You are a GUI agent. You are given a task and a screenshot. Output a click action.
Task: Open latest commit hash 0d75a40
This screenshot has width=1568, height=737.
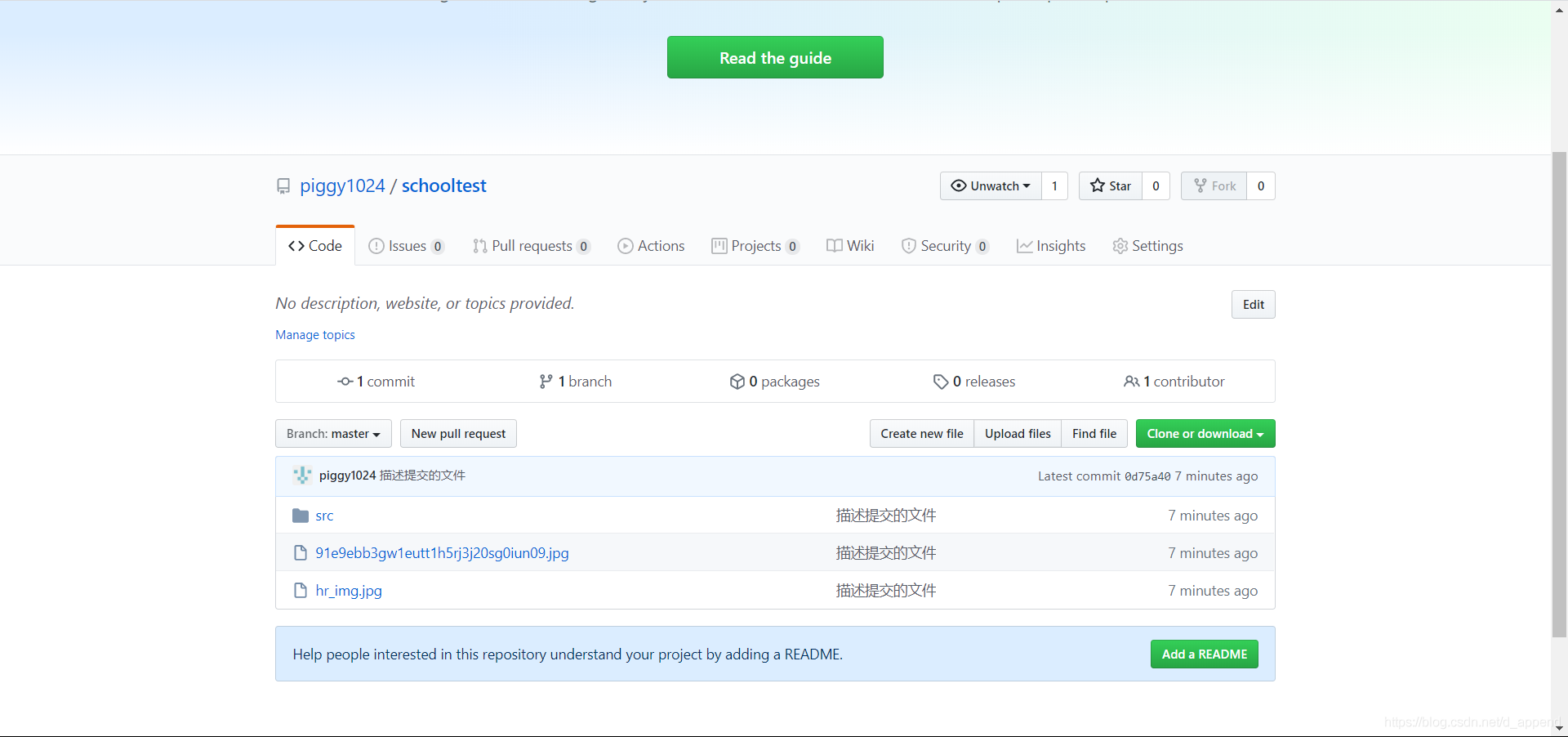click(x=1147, y=476)
